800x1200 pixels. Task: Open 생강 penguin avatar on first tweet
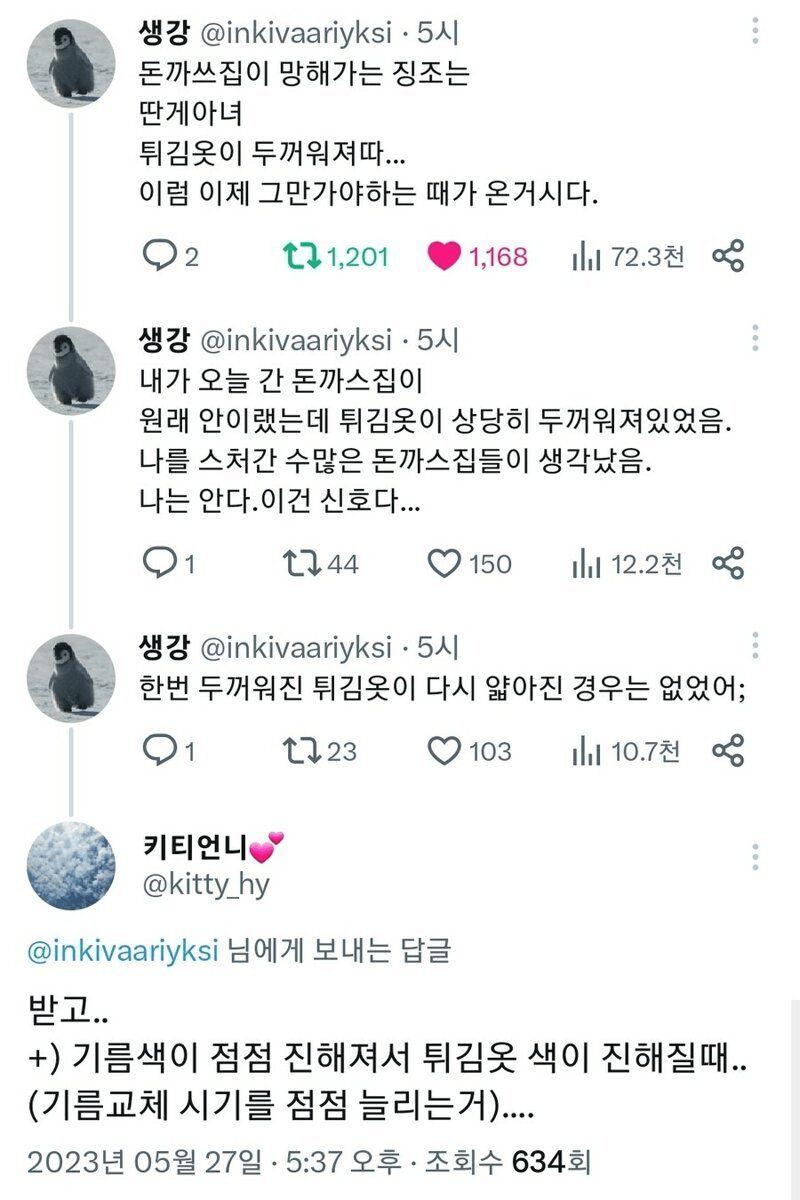(70, 62)
